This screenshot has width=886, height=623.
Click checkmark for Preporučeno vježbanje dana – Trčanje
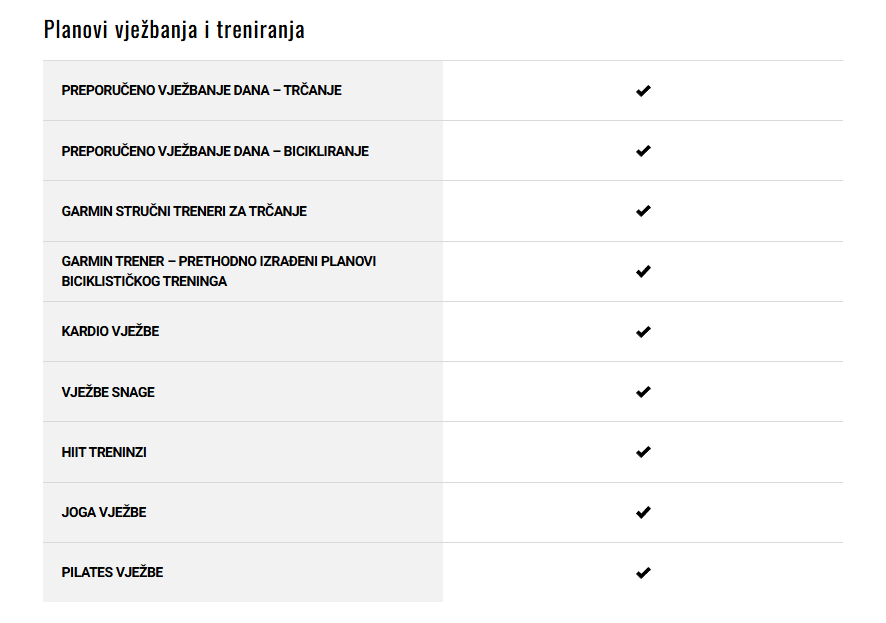pos(643,90)
